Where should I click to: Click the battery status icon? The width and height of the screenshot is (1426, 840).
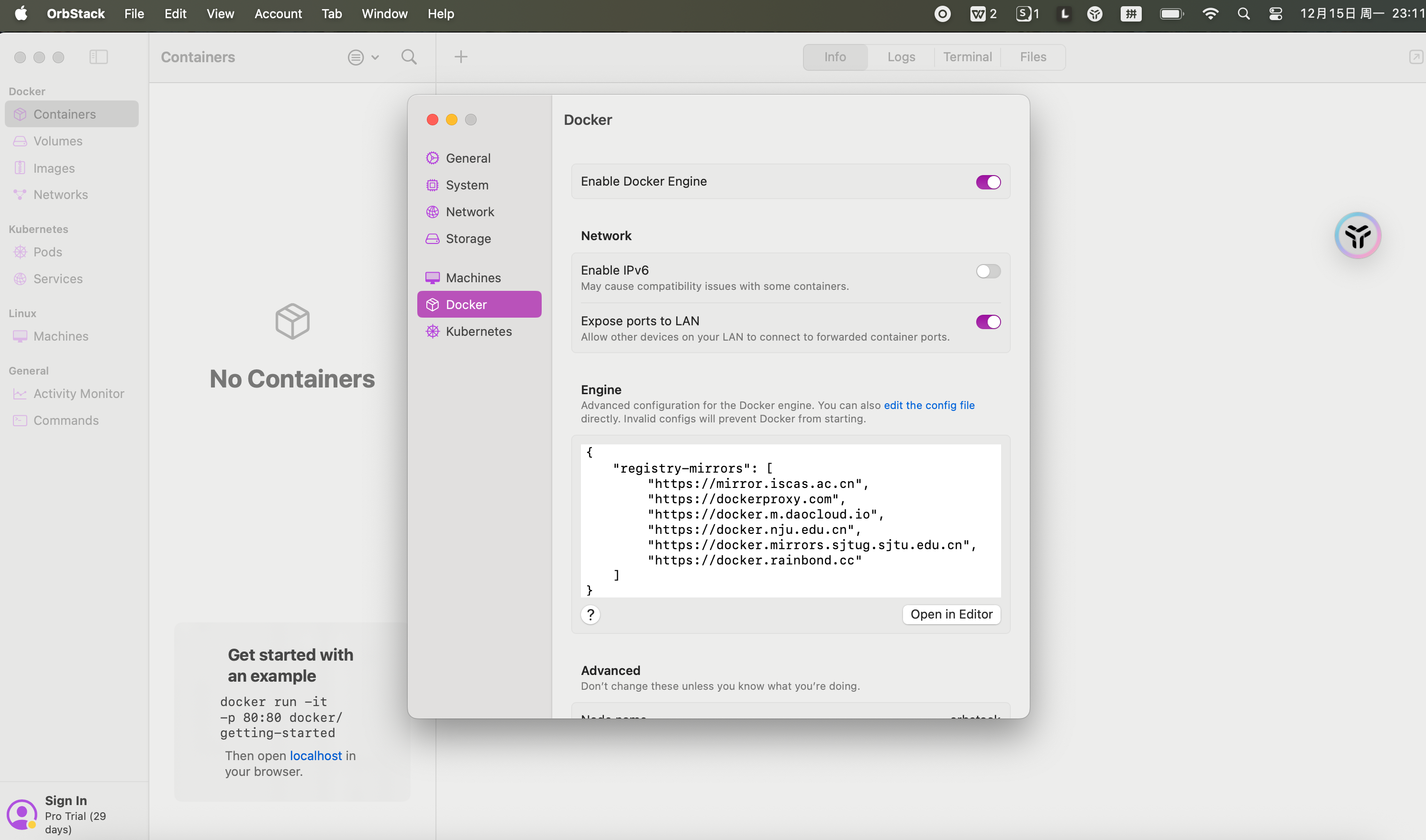[x=1171, y=13]
